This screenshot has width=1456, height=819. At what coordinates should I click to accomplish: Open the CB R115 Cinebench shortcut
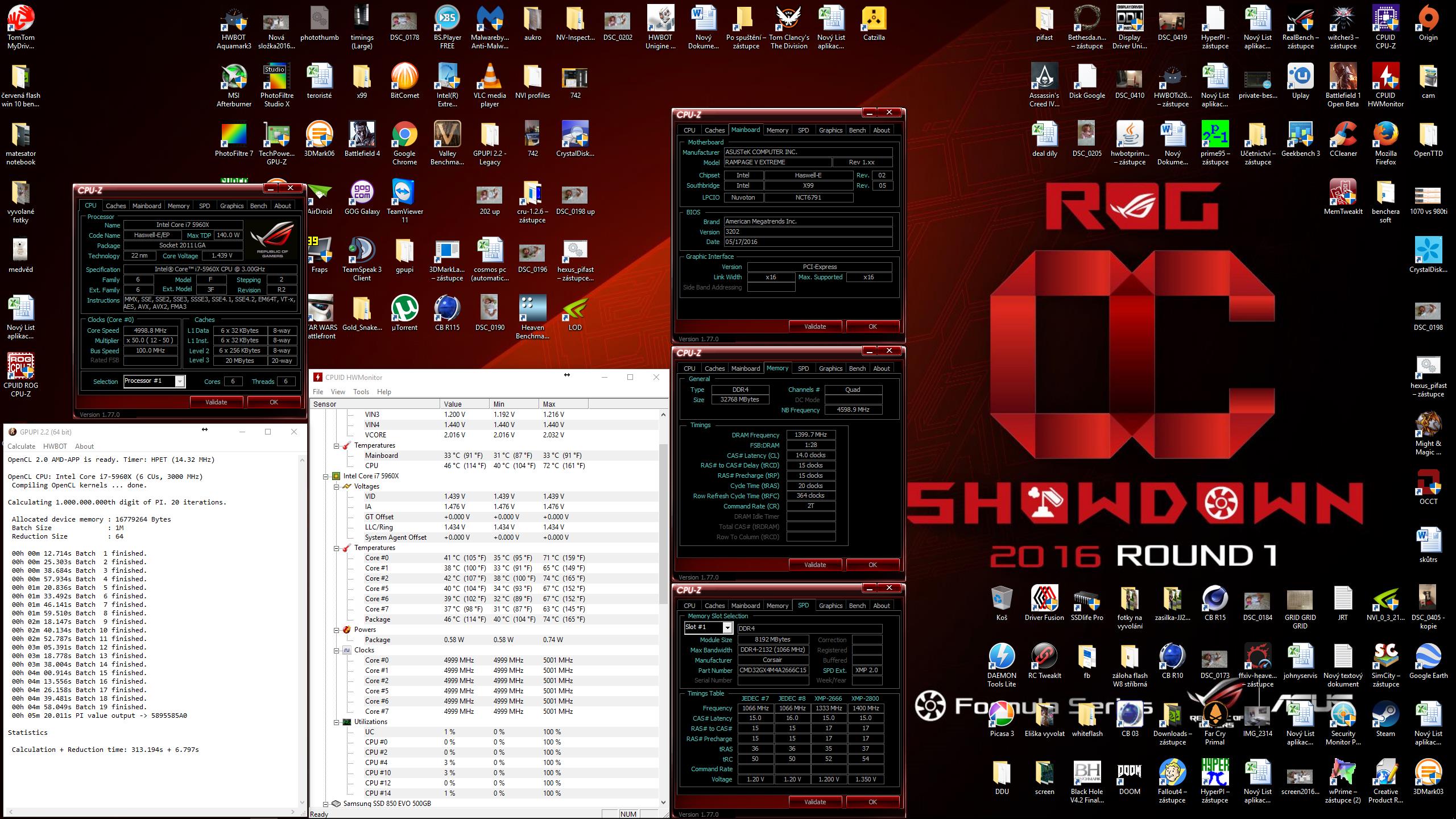[x=447, y=313]
